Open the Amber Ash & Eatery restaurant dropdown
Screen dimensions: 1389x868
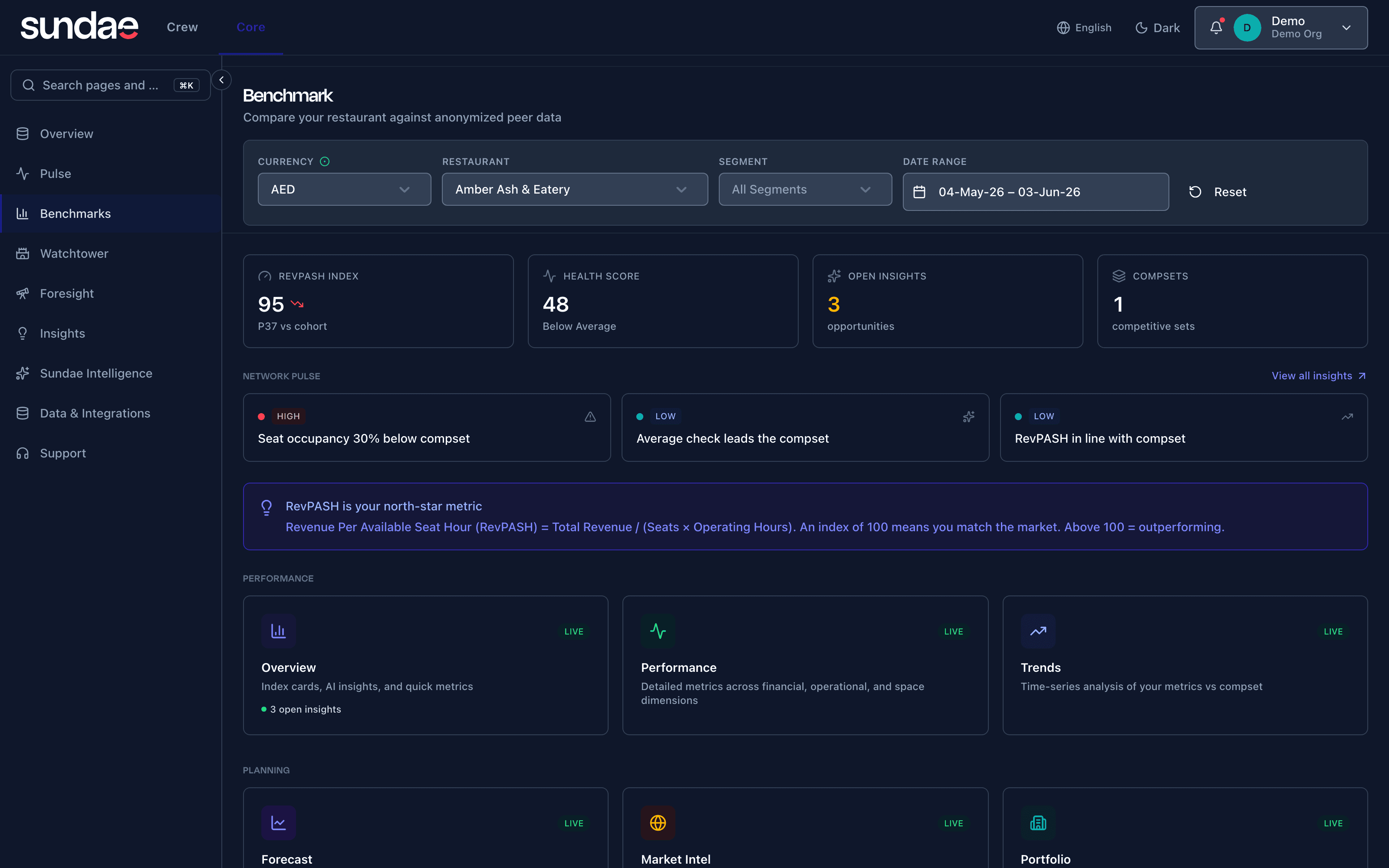pos(575,190)
